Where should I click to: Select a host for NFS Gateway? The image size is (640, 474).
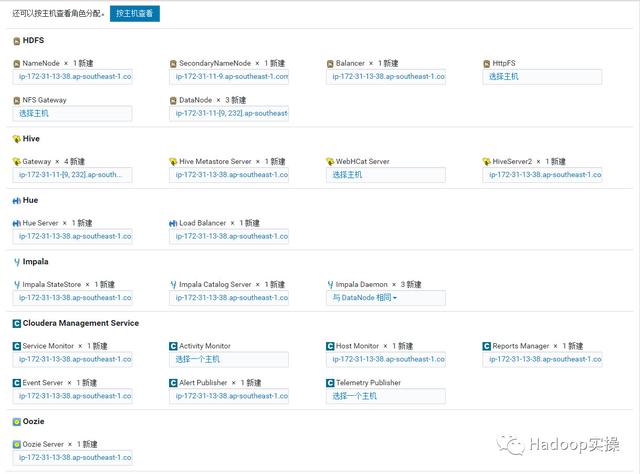[73, 113]
